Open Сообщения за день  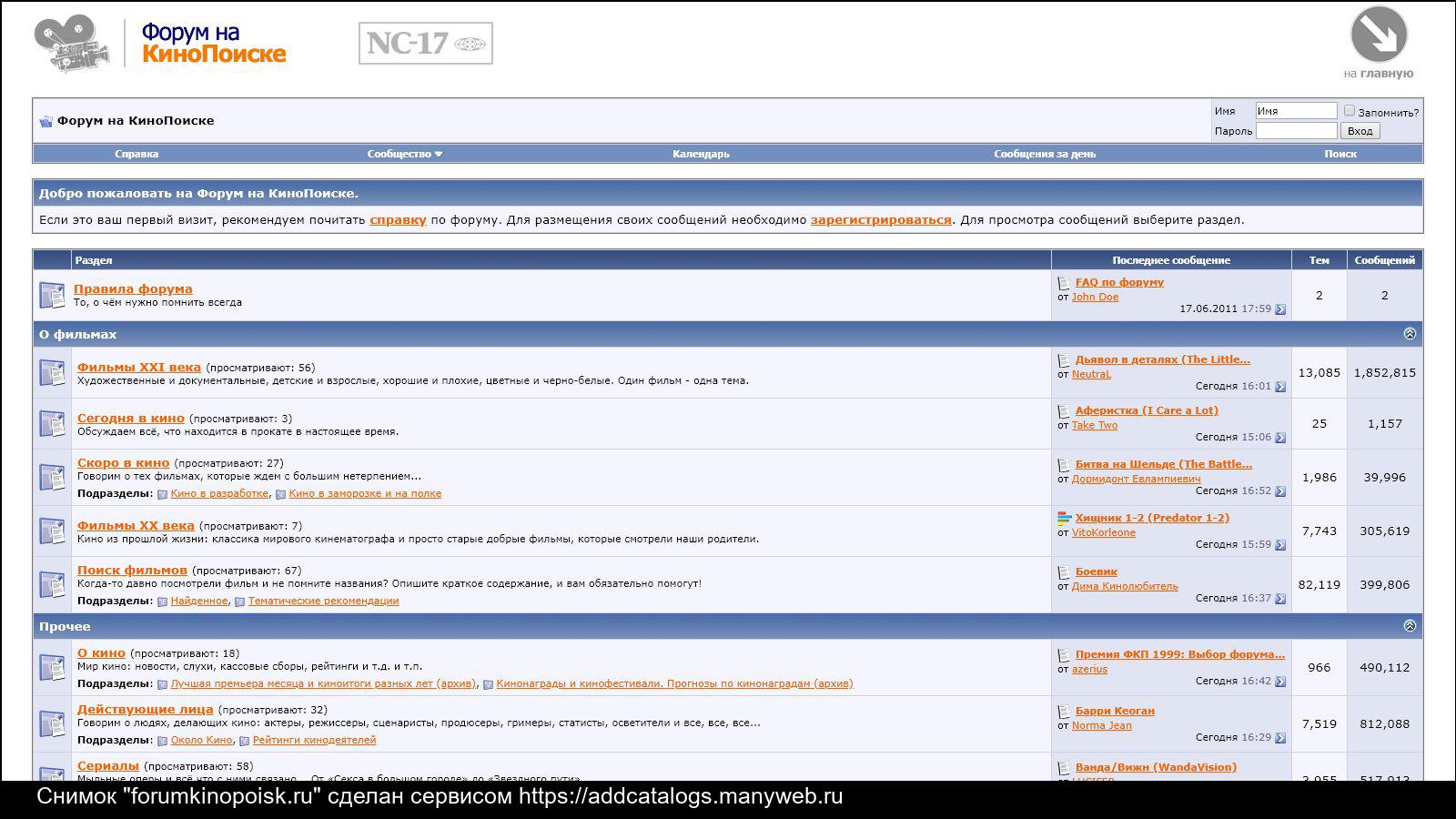[x=1045, y=154]
